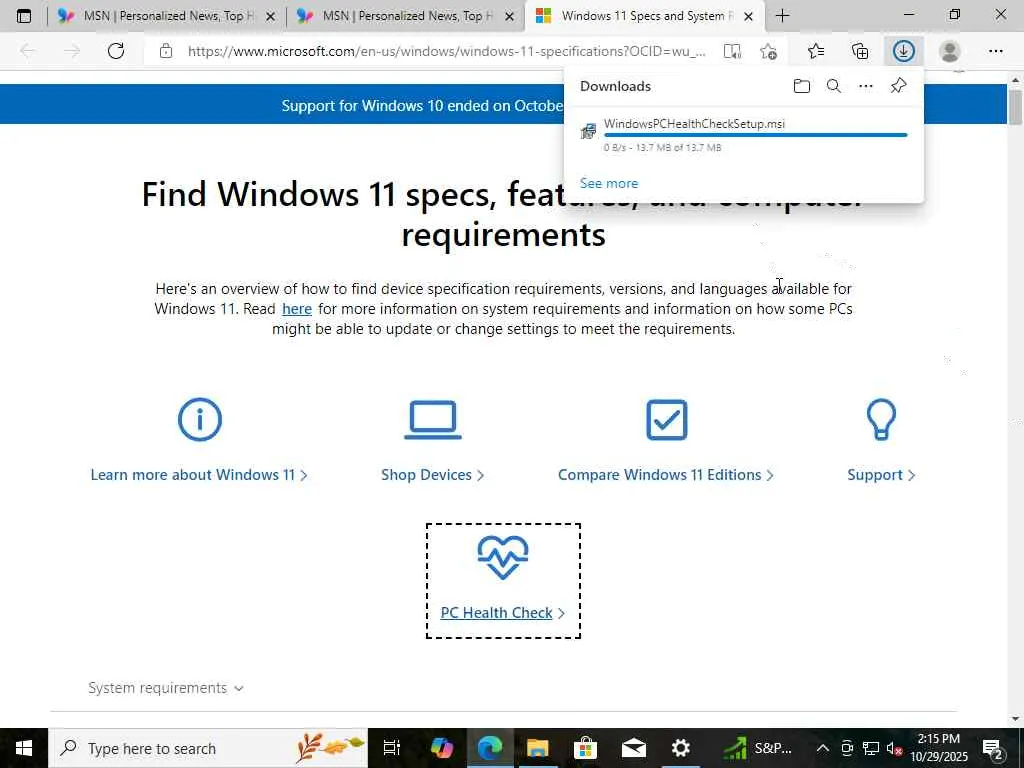1024x768 pixels.
Task: View site information lock icon
Action: click(166, 51)
